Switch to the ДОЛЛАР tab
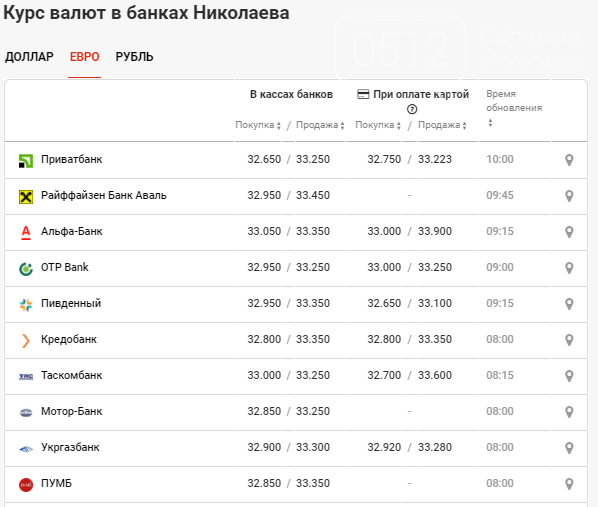 tap(29, 57)
